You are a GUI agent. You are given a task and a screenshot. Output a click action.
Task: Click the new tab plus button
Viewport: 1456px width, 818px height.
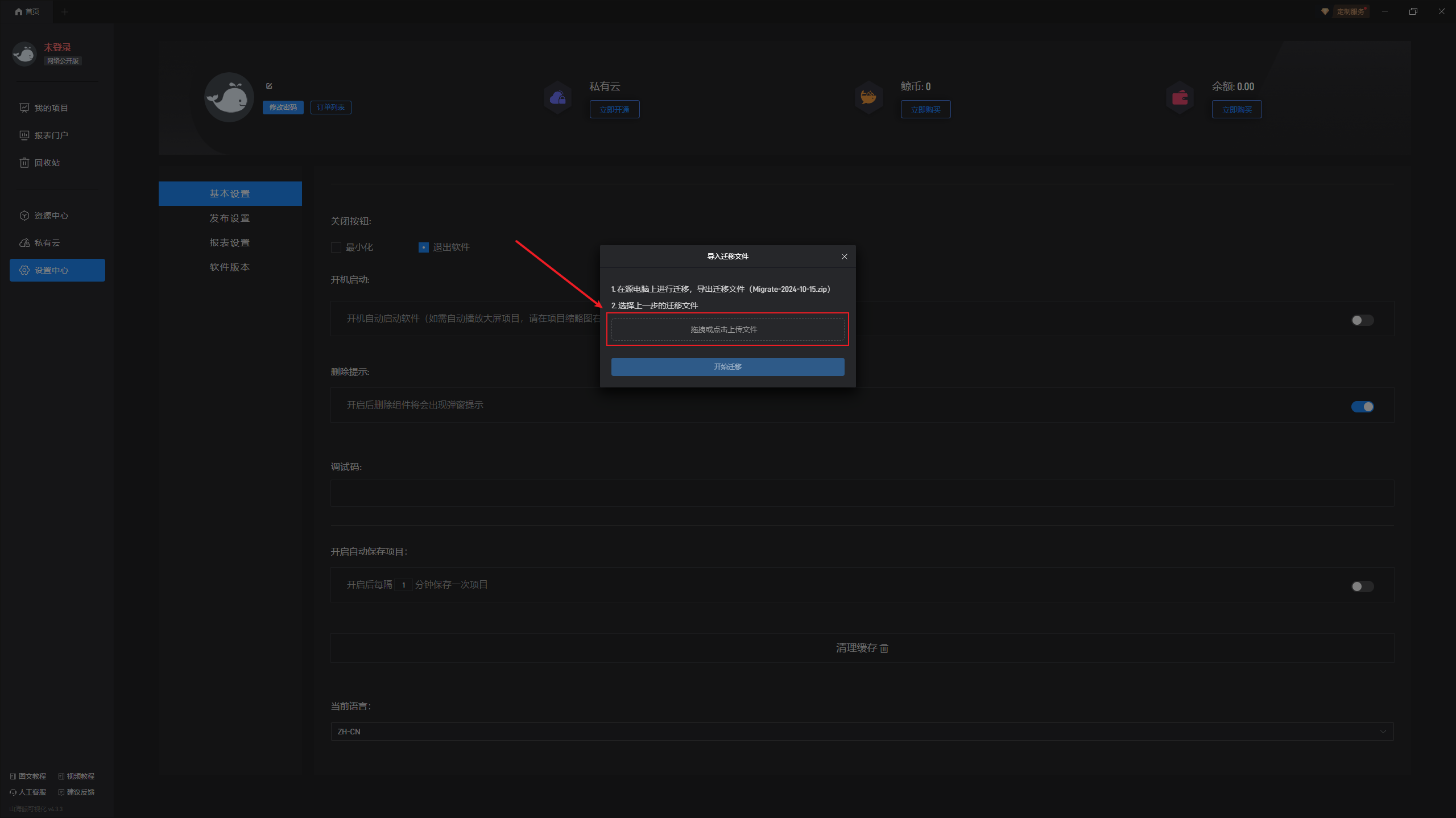tap(65, 12)
